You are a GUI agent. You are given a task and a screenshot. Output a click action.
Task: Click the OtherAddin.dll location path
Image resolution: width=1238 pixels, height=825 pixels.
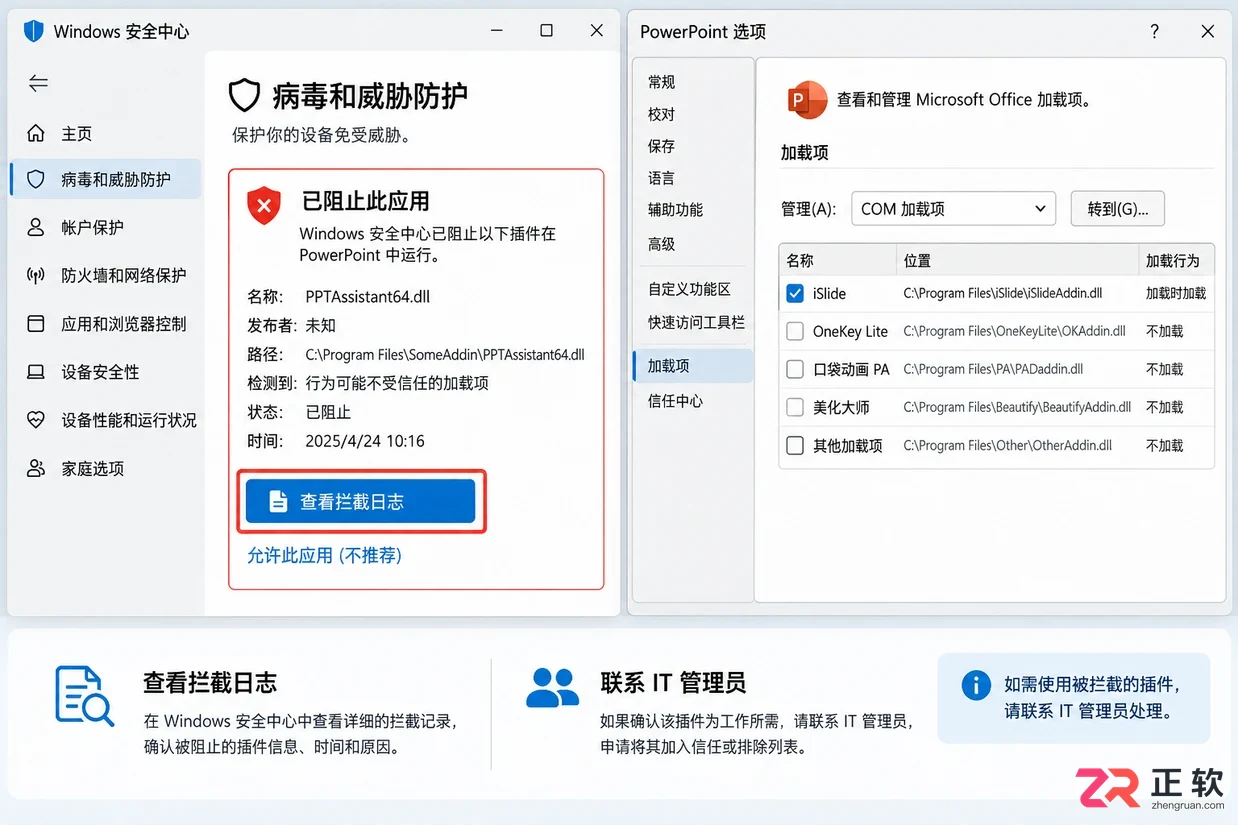[x=1007, y=446]
